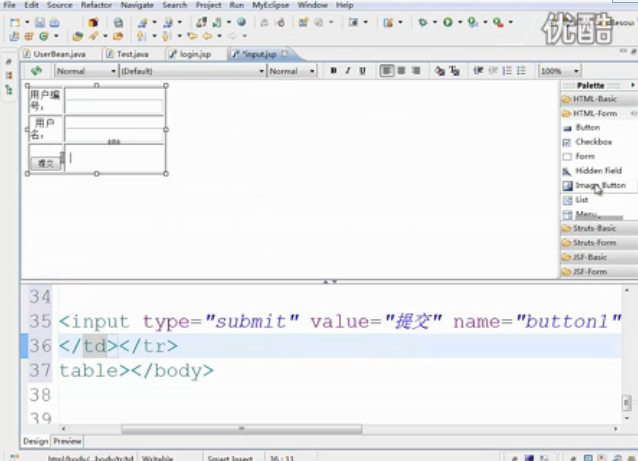Click the Bold formatting icon
The width and height of the screenshot is (638, 461).
click(333, 71)
